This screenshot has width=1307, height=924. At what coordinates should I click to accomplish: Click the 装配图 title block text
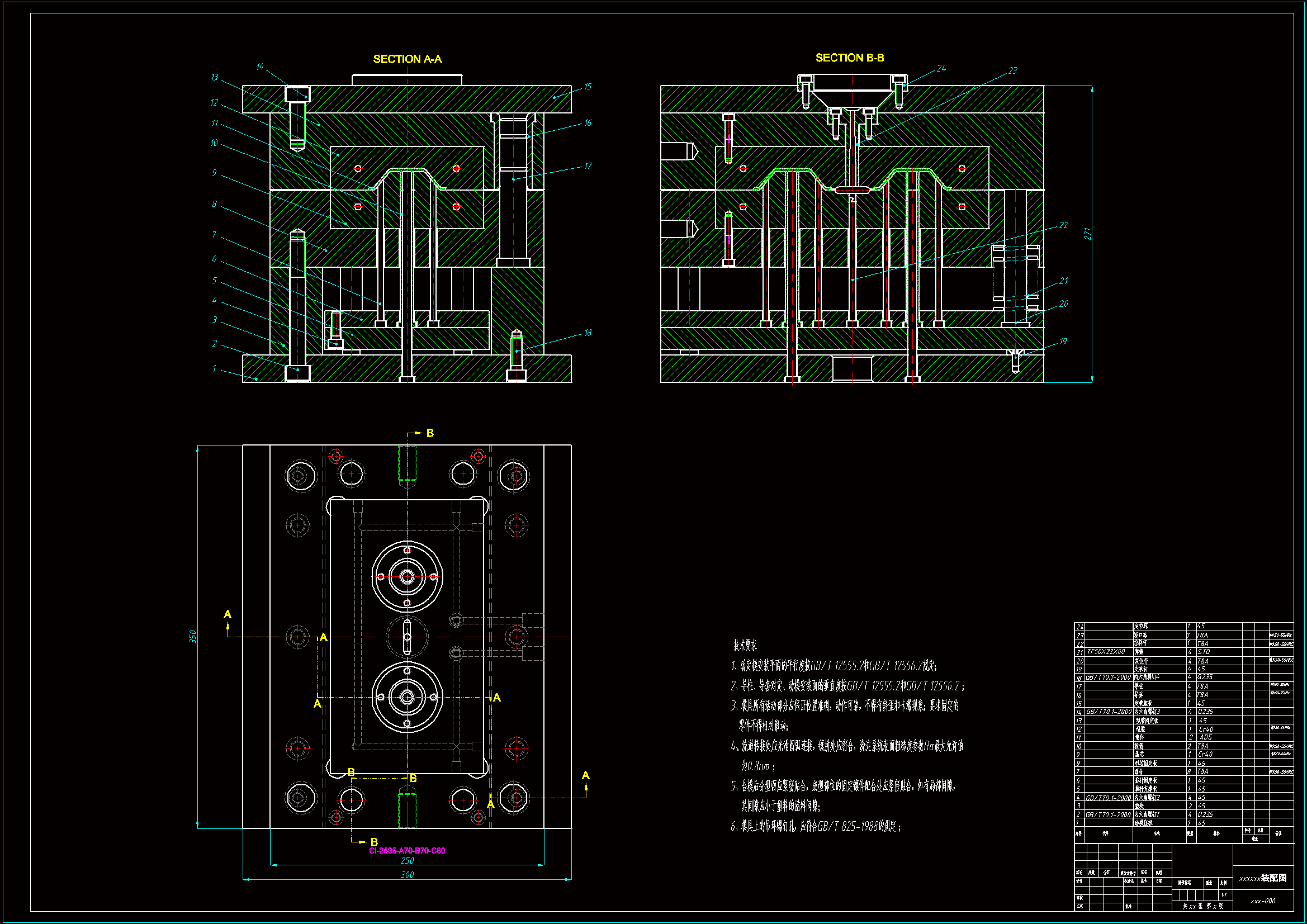pos(1273,878)
